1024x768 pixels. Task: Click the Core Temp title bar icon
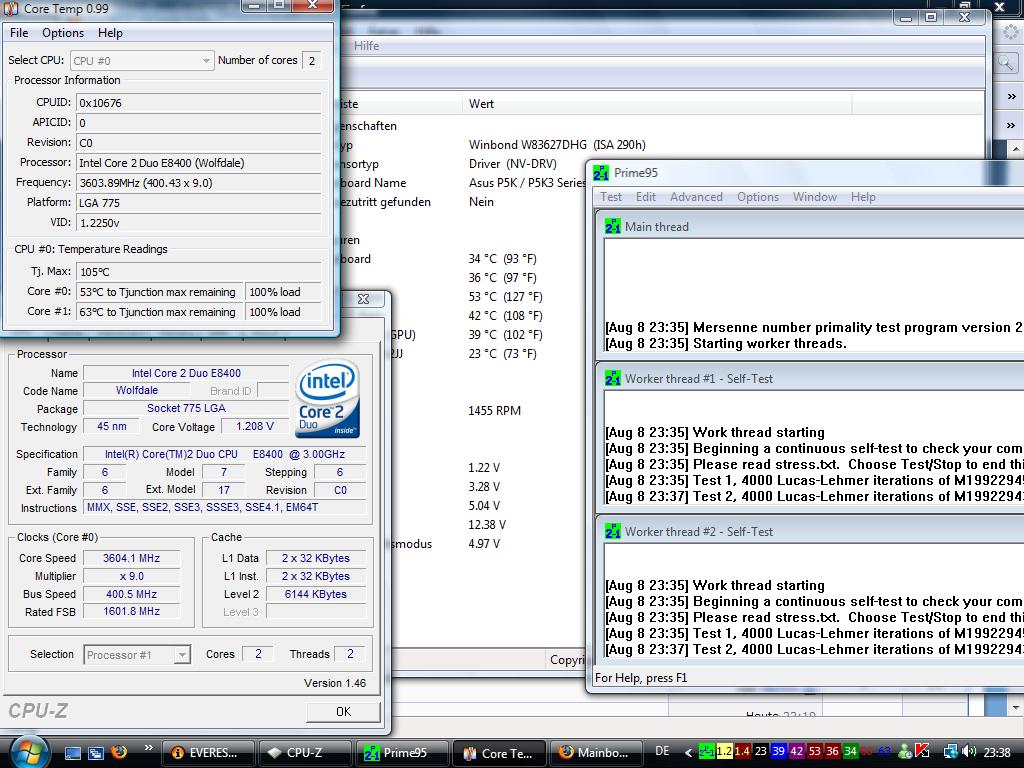coord(11,8)
